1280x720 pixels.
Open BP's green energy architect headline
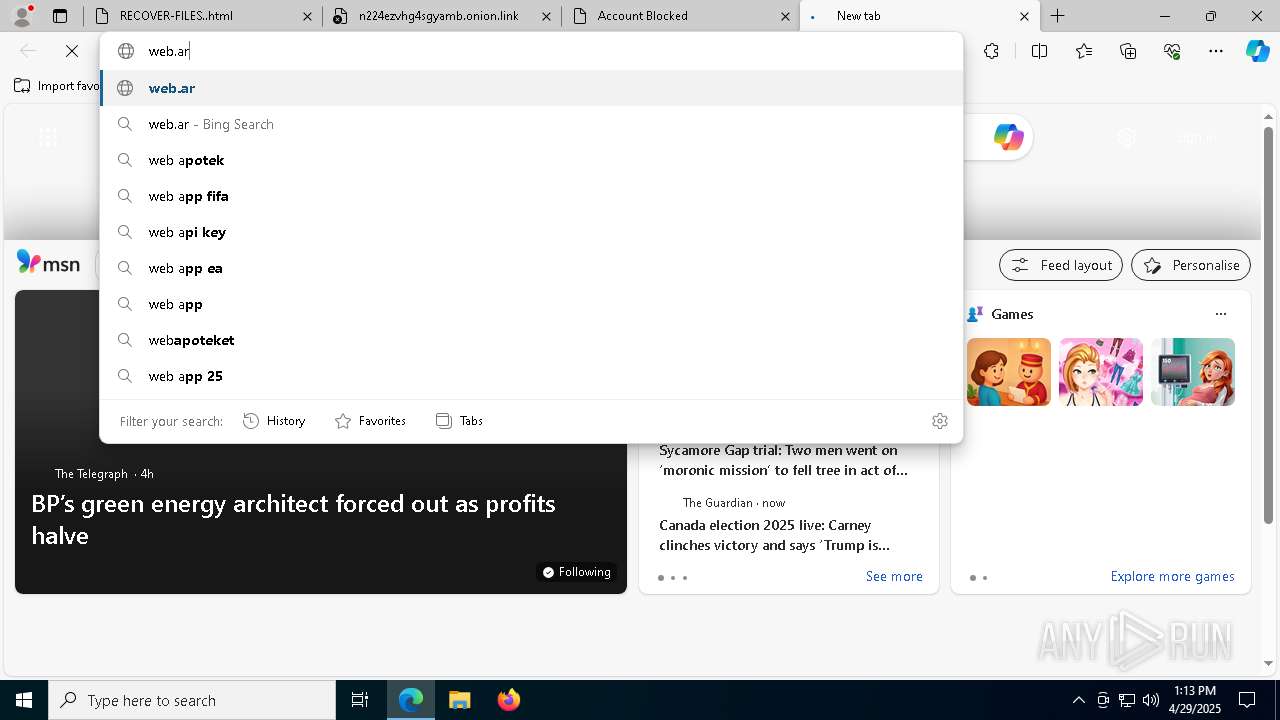[293, 519]
